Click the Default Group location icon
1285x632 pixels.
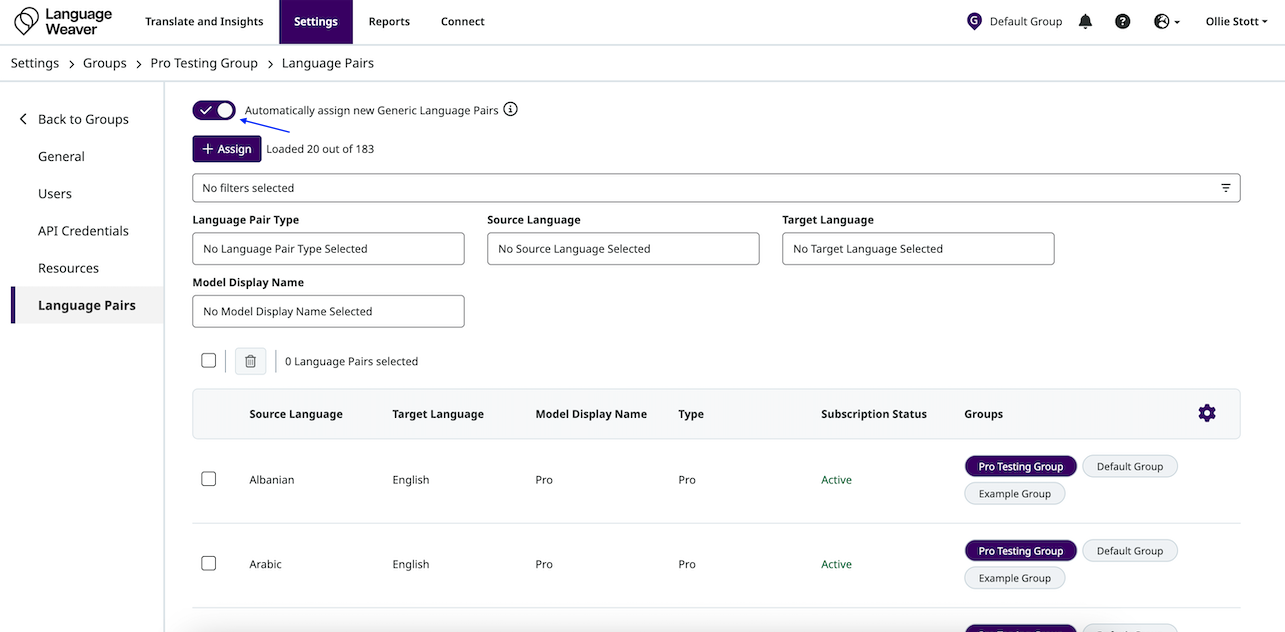[974, 21]
